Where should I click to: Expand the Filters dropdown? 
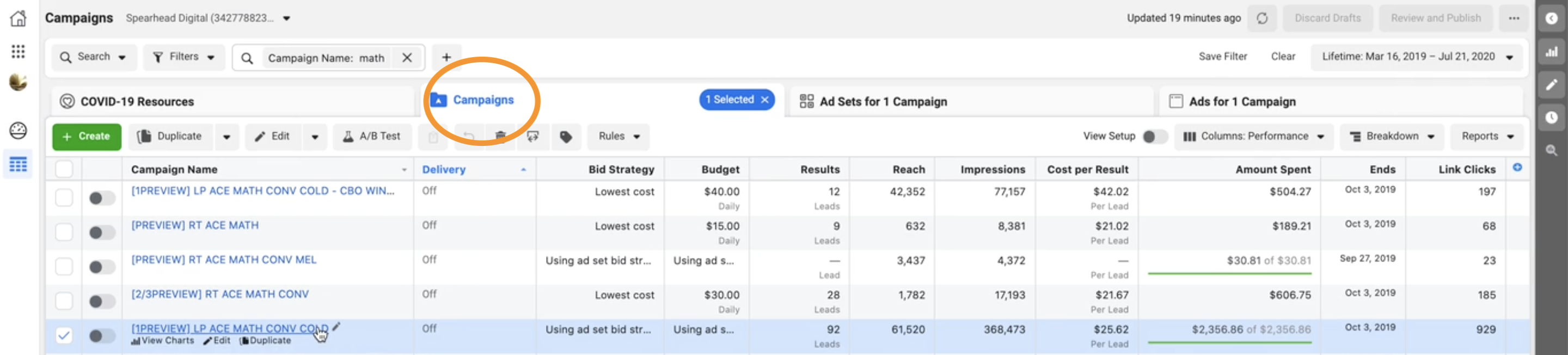pyautogui.click(x=184, y=57)
